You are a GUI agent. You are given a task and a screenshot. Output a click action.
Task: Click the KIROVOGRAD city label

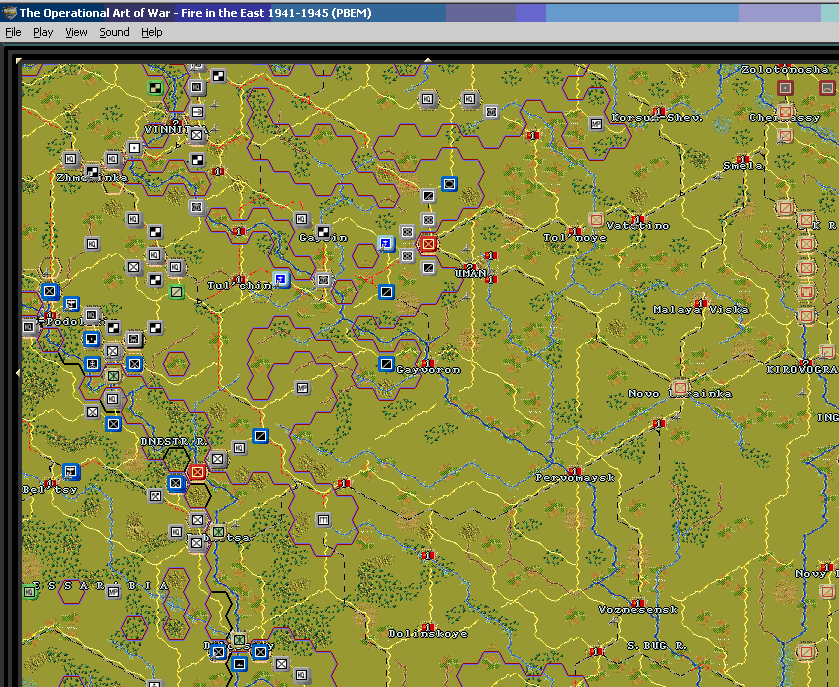click(803, 370)
